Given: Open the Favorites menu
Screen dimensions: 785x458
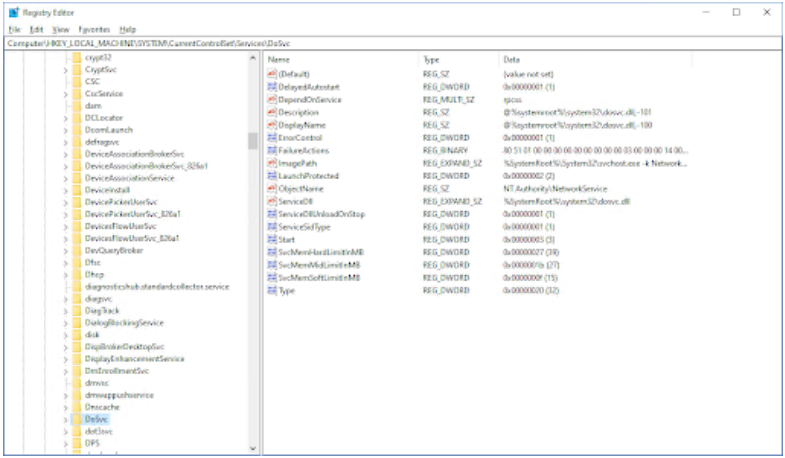Looking at the screenshot, I should 94,30.
